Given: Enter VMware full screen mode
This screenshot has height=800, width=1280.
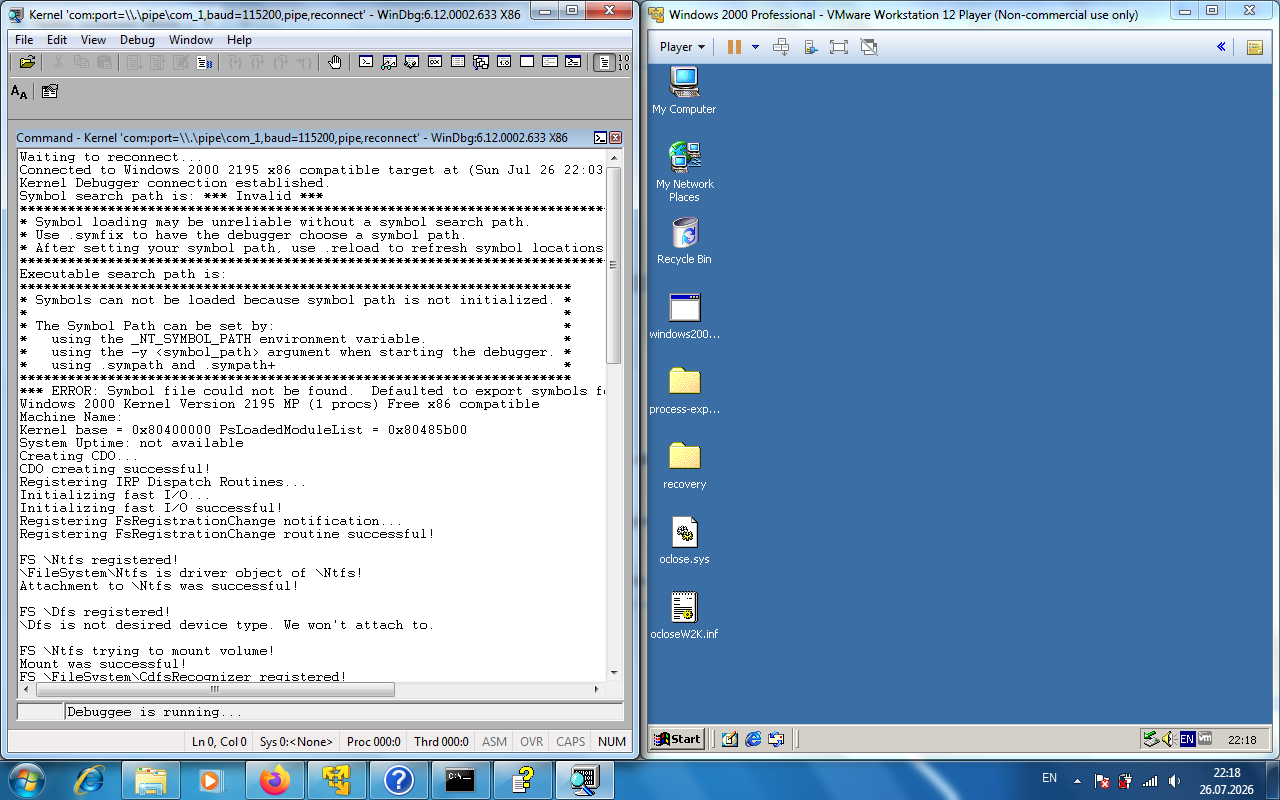Looking at the screenshot, I should click(838, 47).
